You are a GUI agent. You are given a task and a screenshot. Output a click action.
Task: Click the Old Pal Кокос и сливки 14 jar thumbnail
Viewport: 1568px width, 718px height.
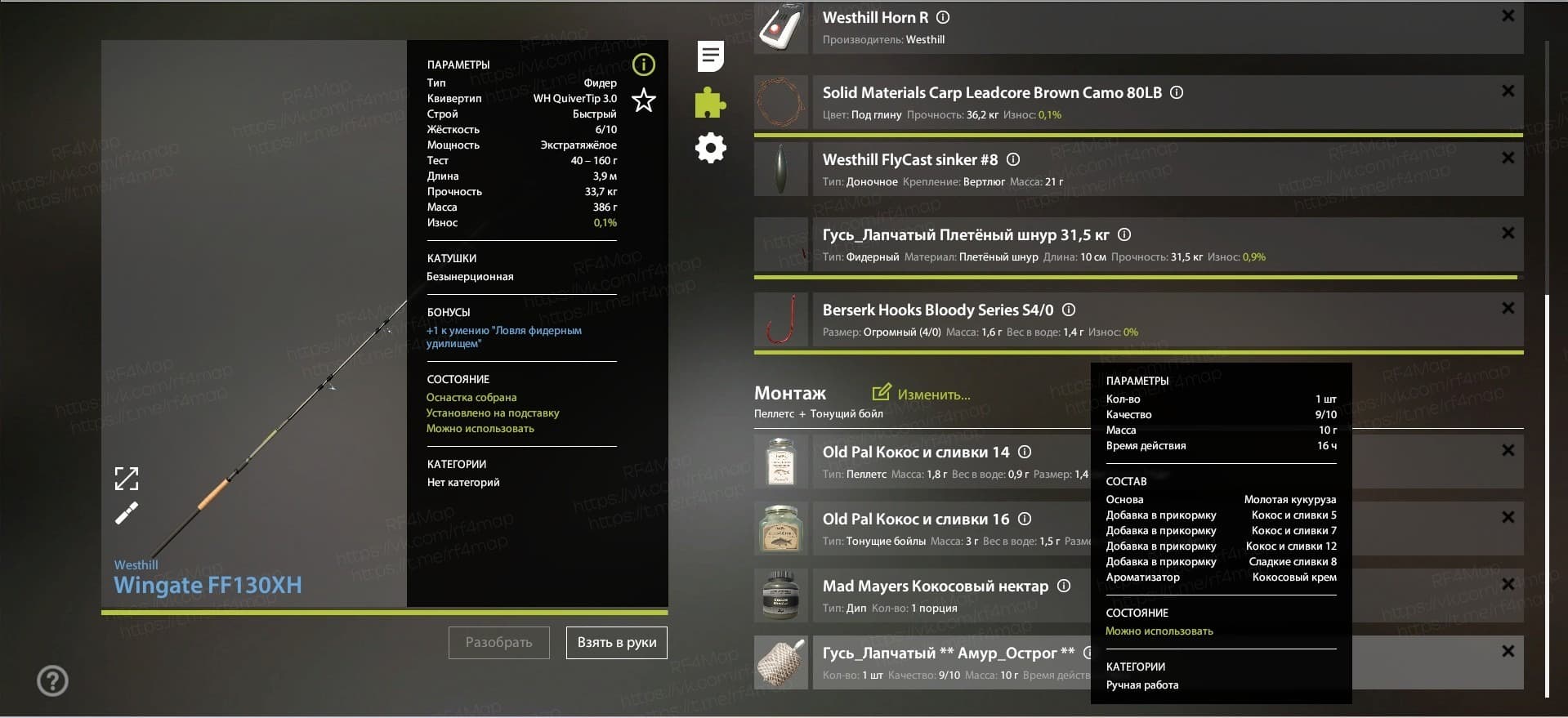[x=781, y=462]
